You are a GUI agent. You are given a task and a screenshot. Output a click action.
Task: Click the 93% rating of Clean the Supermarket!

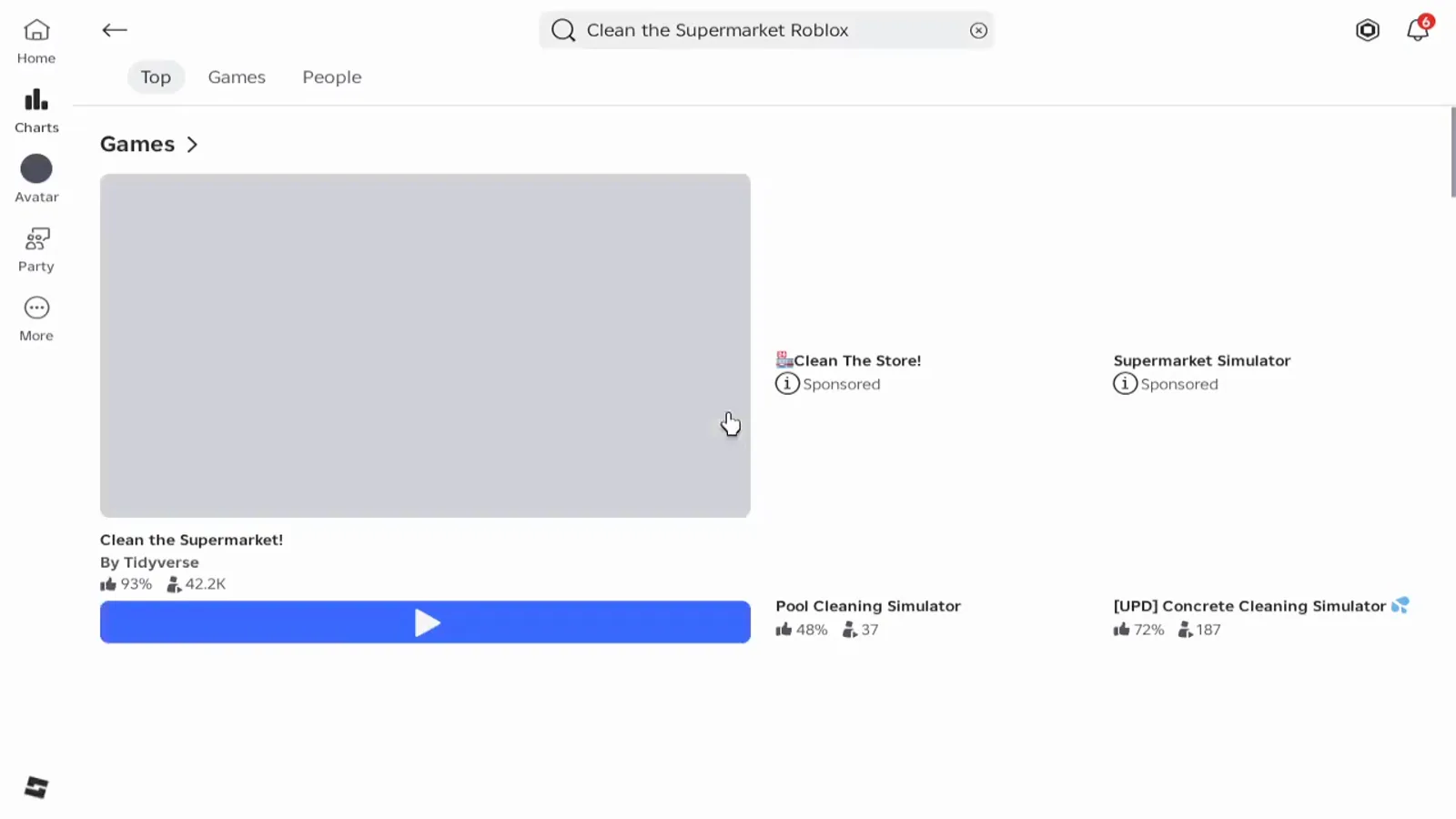pyautogui.click(x=126, y=584)
